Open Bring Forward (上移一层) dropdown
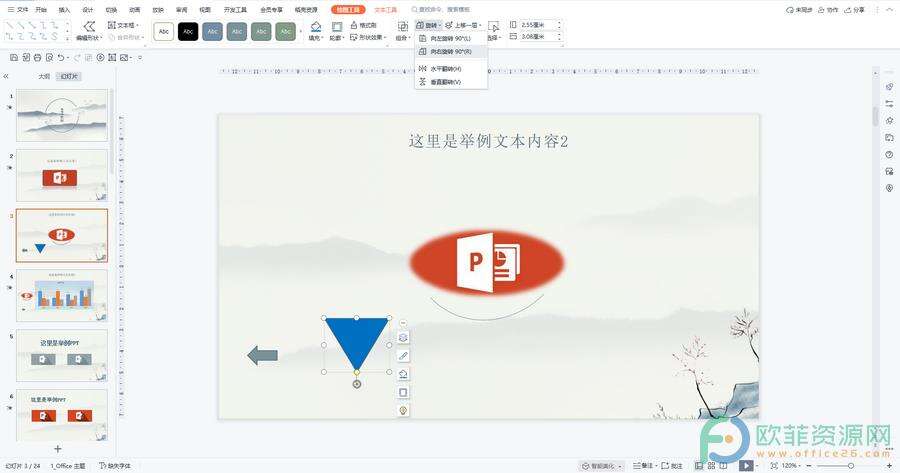The image size is (900, 473). pos(463,25)
